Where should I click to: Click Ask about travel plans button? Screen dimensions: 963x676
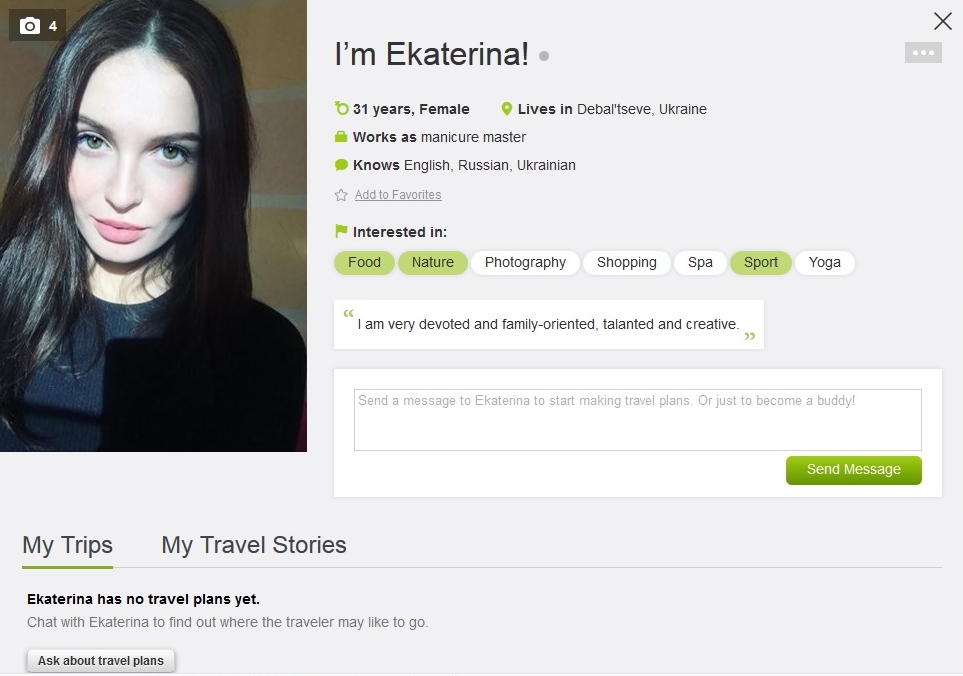click(x=101, y=661)
